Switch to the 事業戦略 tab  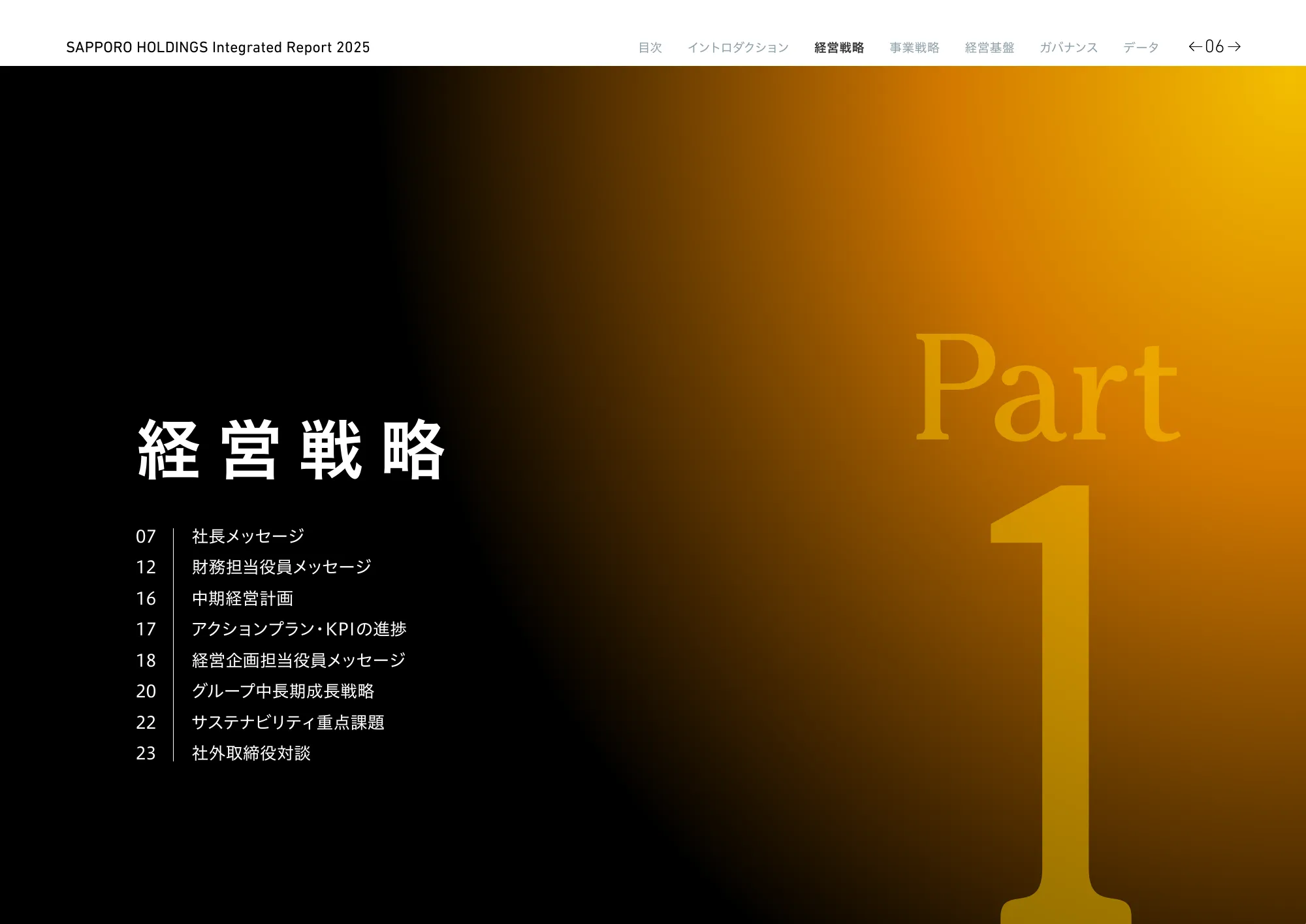coord(914,48)
